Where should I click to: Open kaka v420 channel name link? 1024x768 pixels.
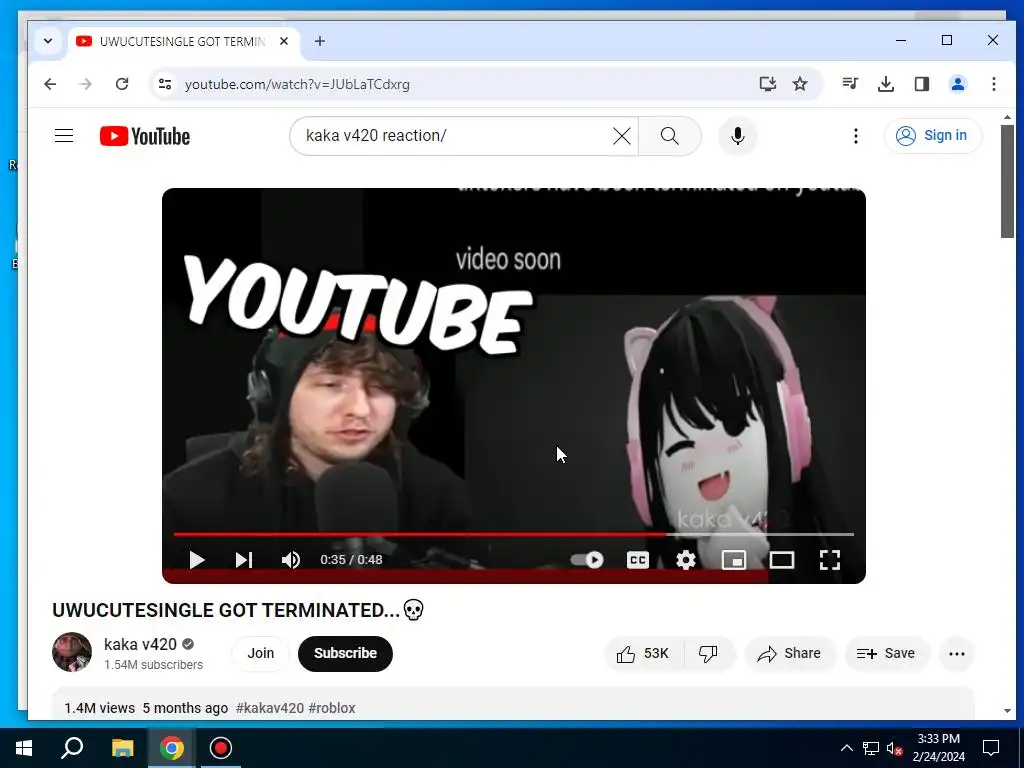click(140, 645)
